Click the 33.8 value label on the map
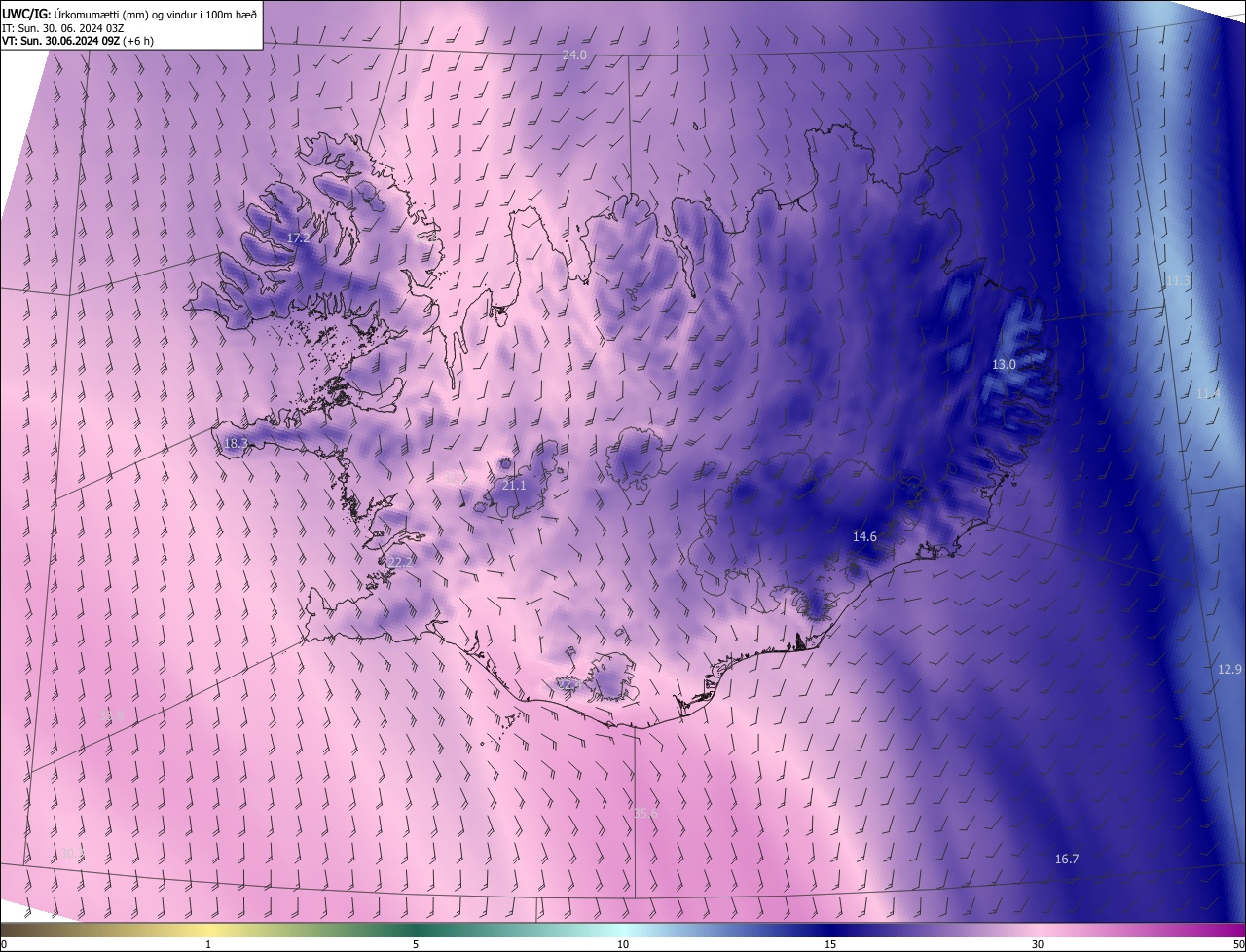 113,716
